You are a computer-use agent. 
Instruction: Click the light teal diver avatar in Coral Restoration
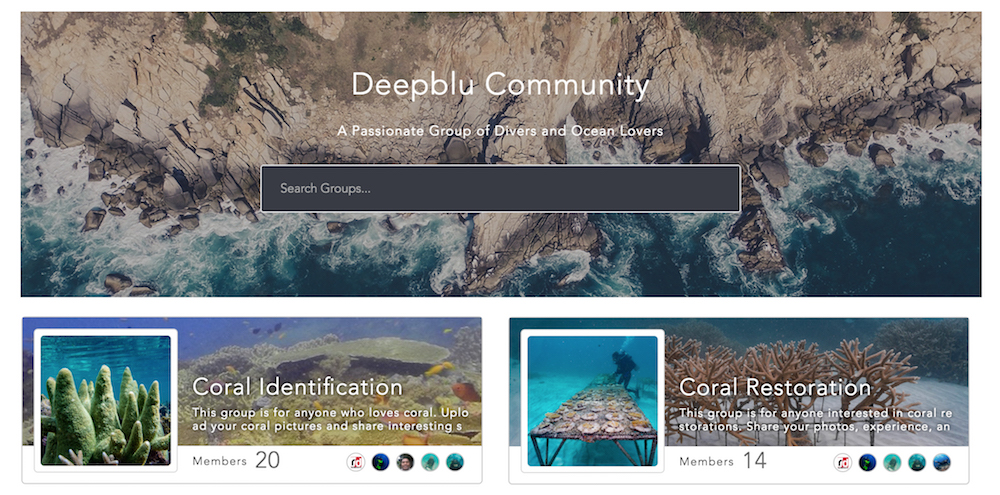click(x=892, y=462)
